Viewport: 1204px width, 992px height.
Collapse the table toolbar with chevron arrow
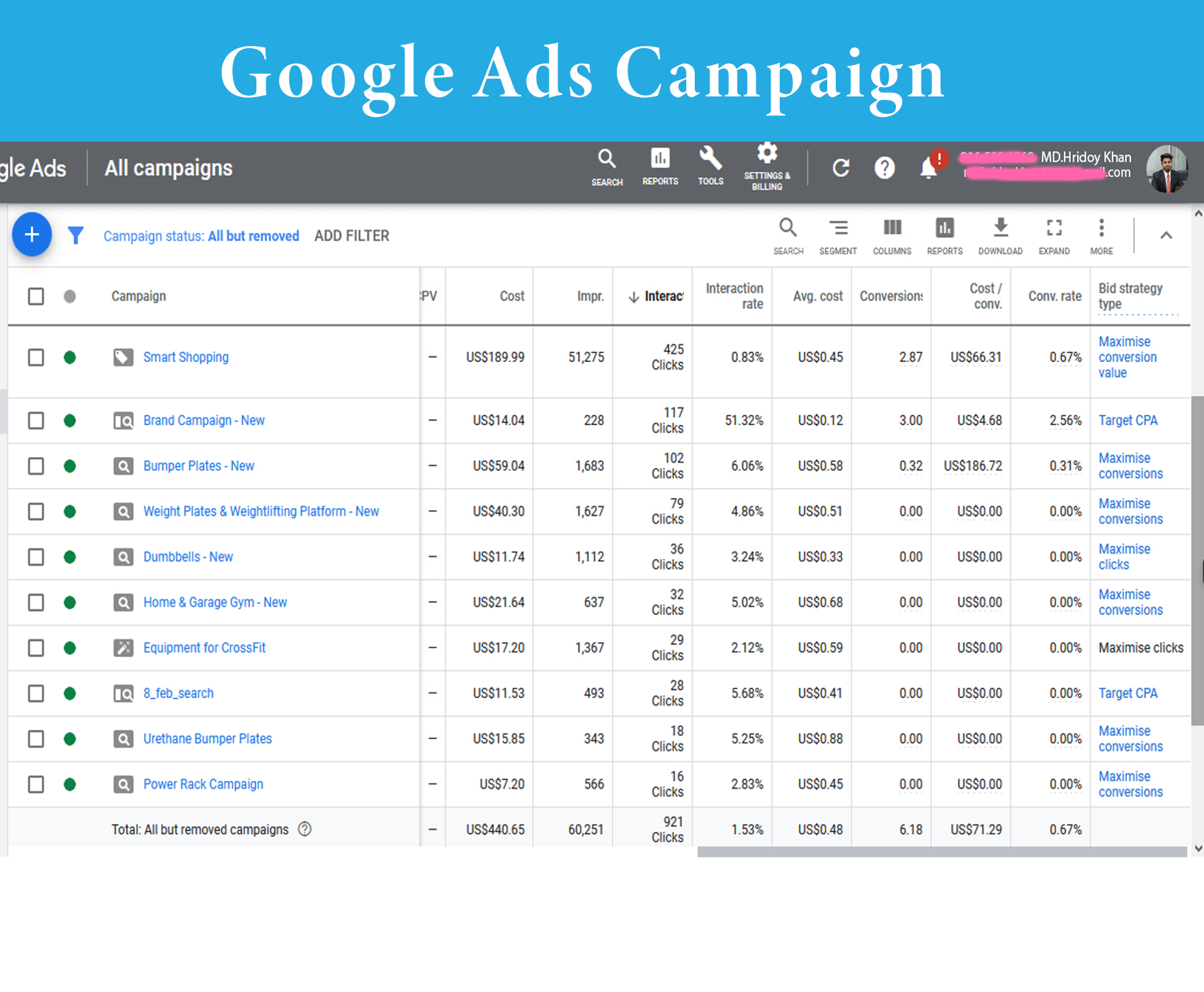(x=1166, y=235)
